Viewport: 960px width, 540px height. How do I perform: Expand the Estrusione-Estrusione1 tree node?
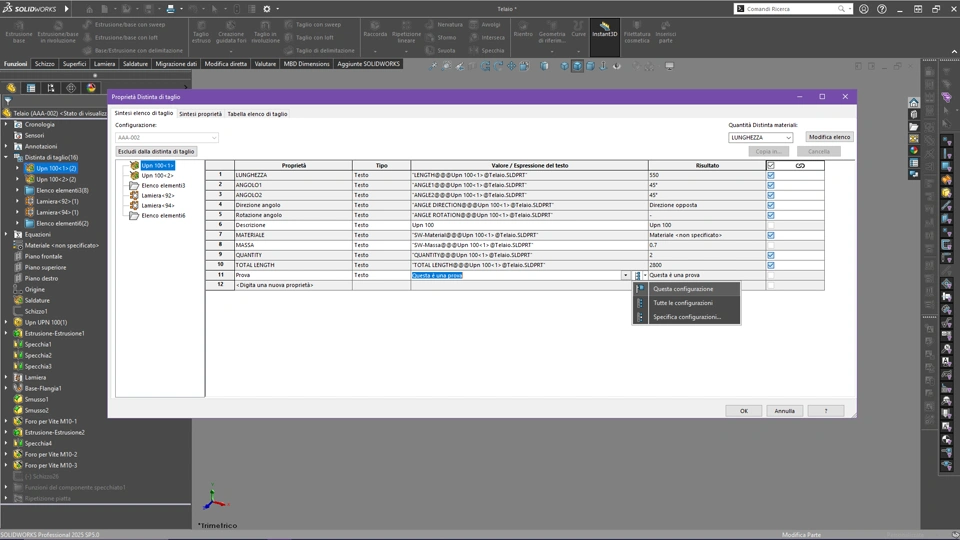pyautogui.click(x=6, y=334)
